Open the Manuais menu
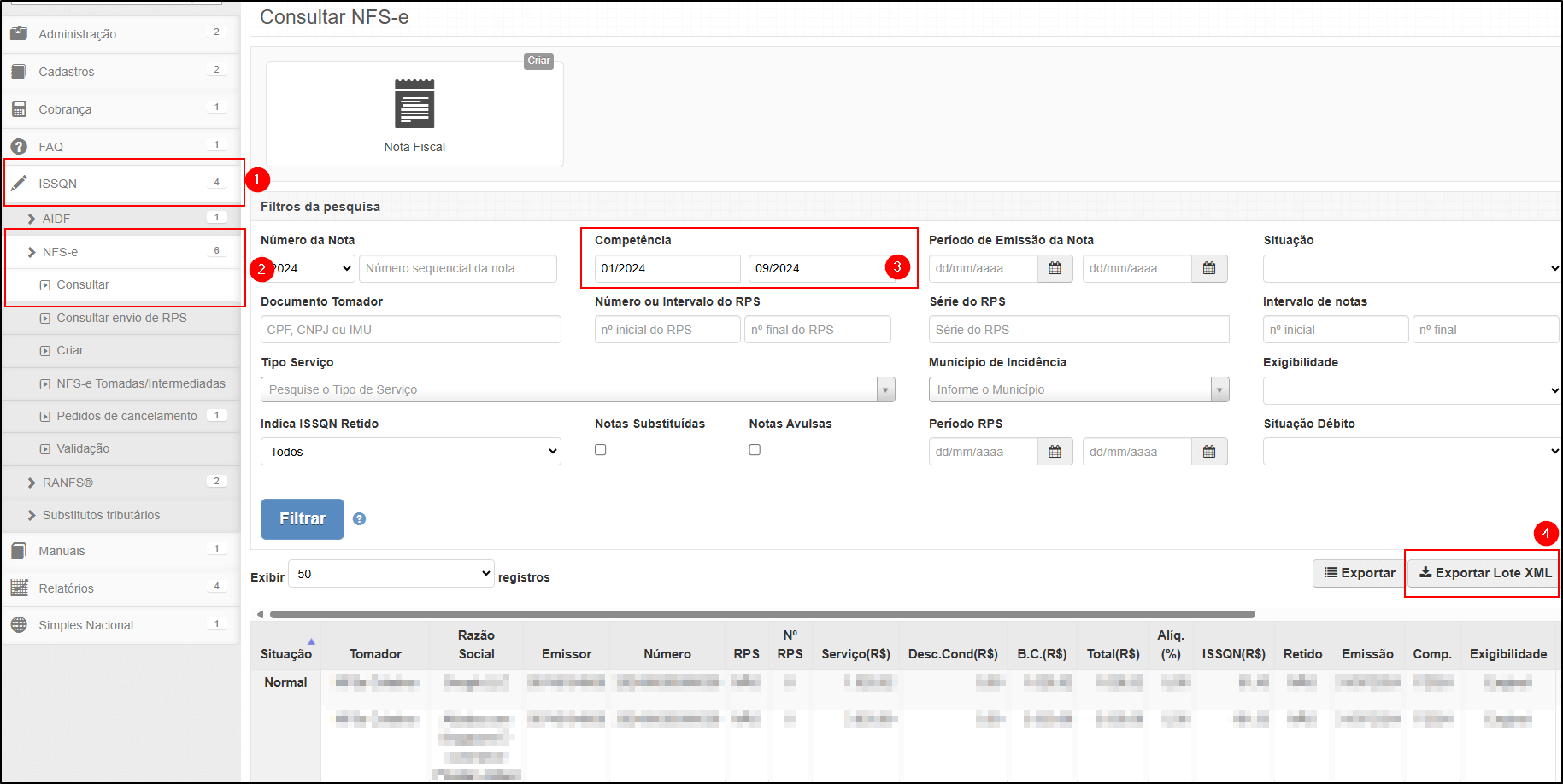The height and width of the screenshot is (784, 1563). click(x=121, y=551)
